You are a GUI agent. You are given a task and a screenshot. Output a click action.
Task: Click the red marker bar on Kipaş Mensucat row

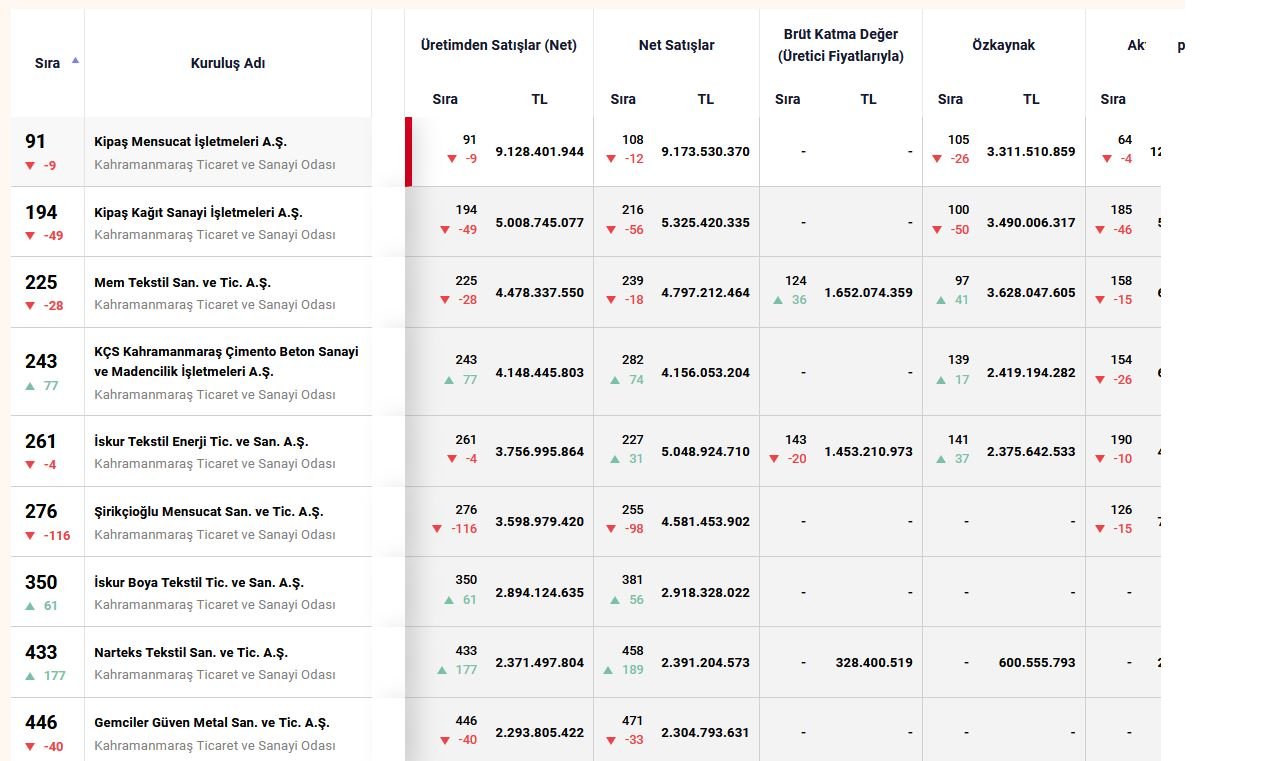tap(408, 152)
